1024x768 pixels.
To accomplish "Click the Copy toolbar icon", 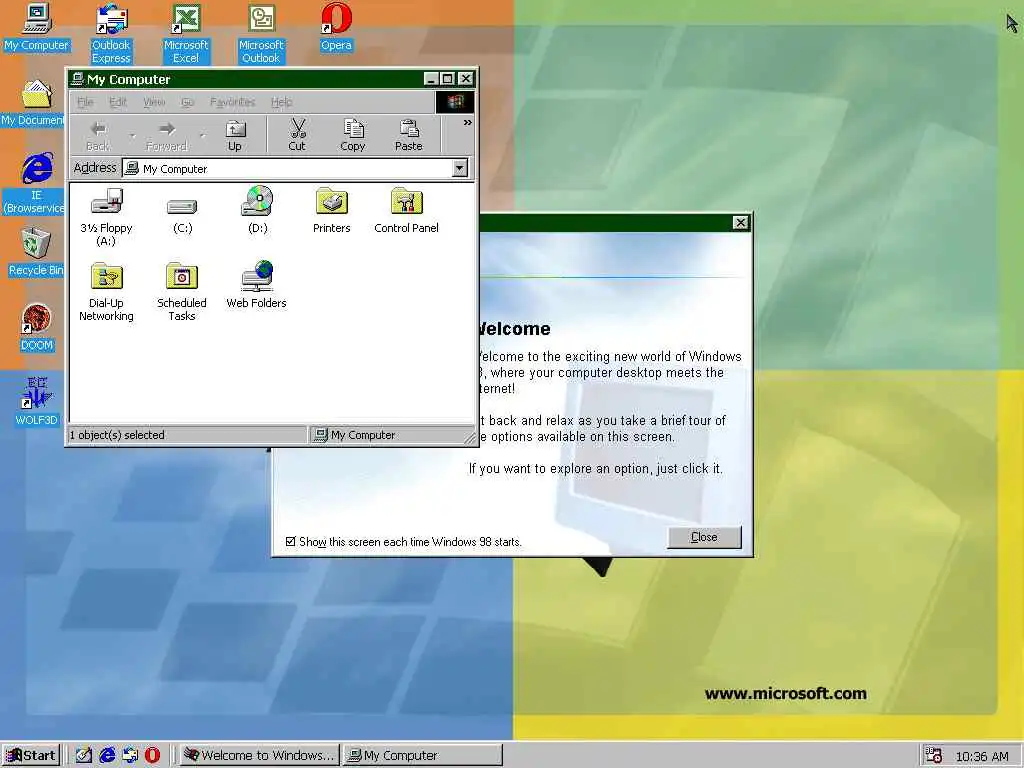I will pyautogui.click(x=353, y=135).
